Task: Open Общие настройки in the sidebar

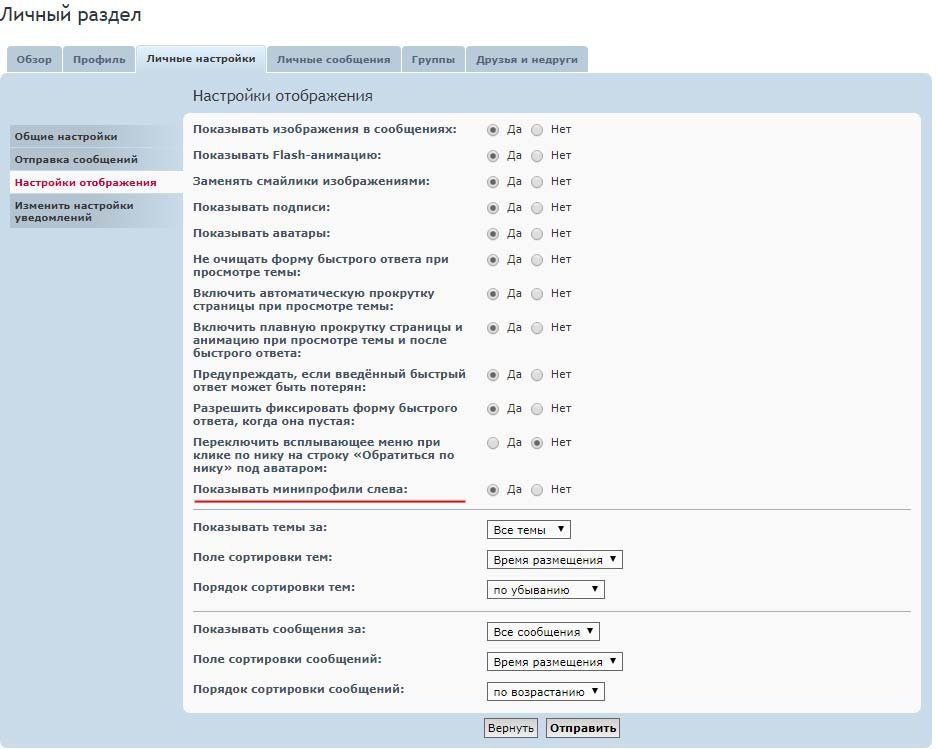Action: coord(66,137)
